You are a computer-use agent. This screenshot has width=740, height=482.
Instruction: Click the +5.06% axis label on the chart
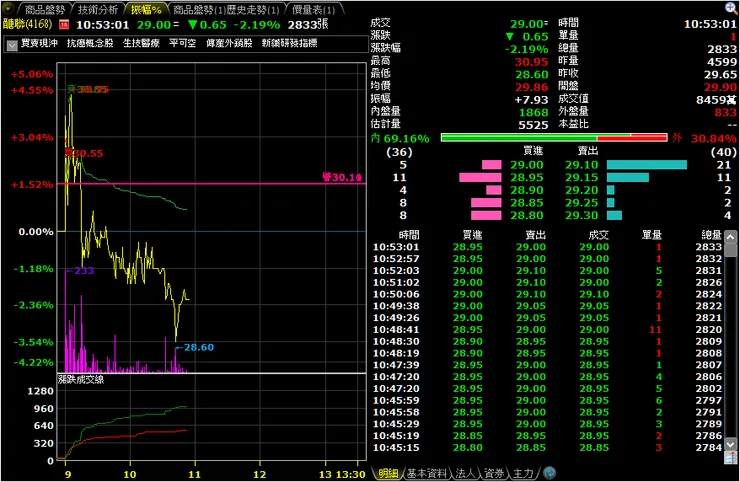(32, 75)
